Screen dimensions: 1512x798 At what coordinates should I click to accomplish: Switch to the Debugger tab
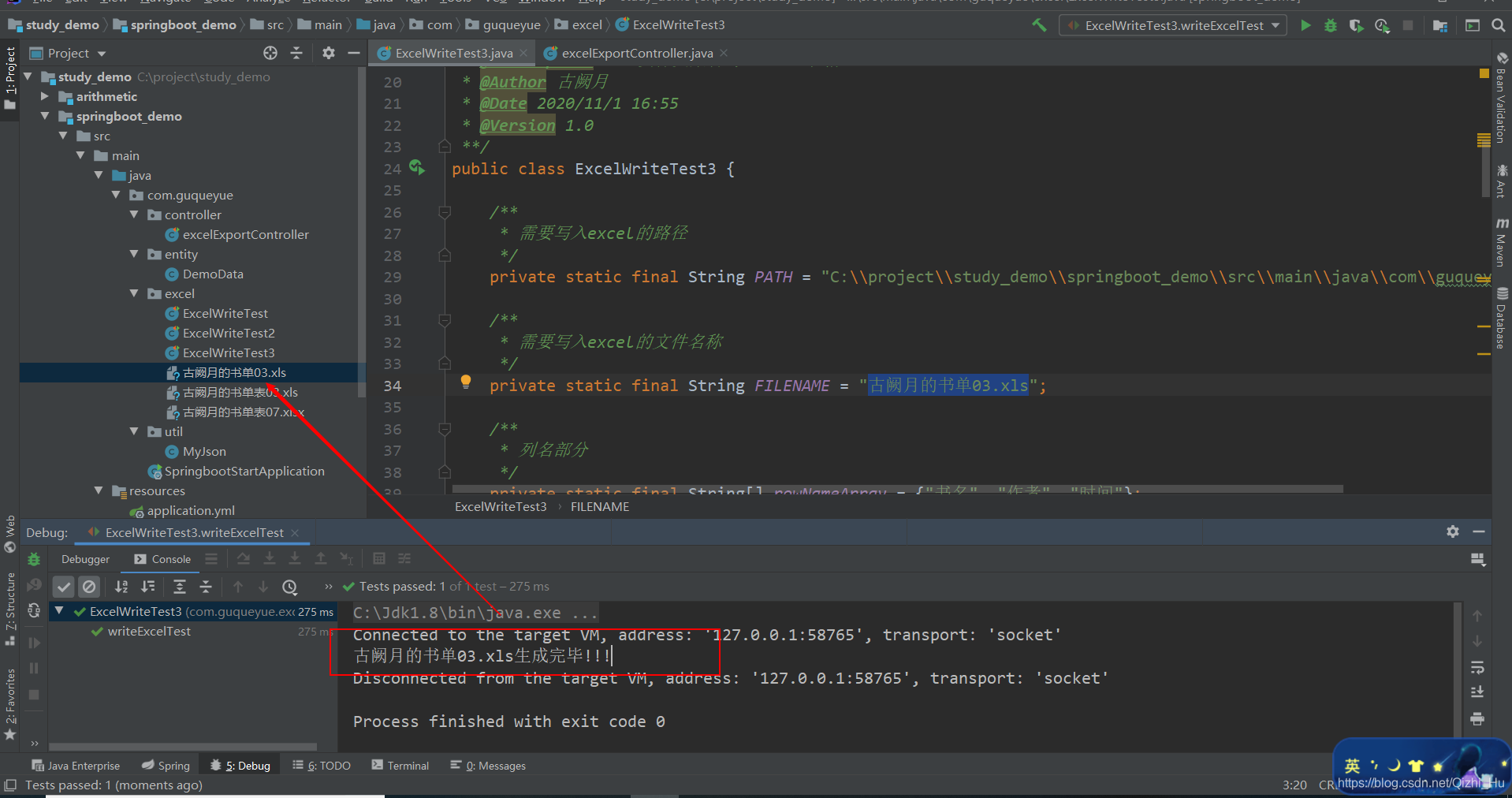pos(85,559)
